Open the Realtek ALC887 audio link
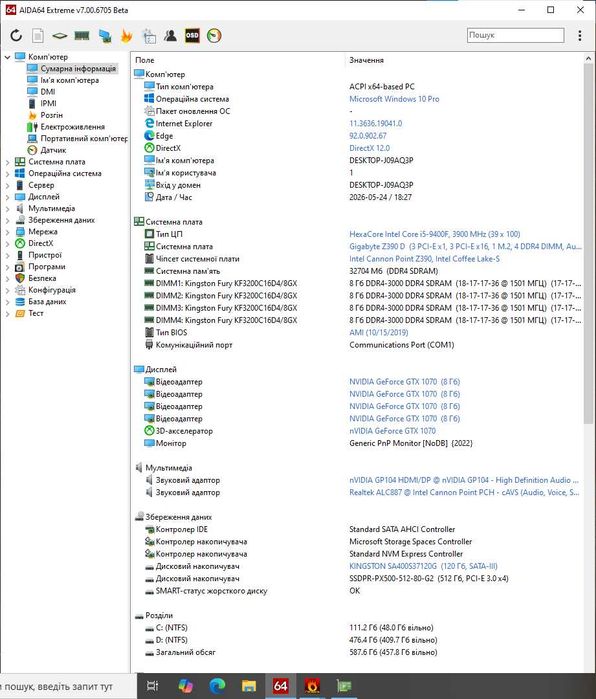Screen dimensions: 596x699 (x=464, y=493)
